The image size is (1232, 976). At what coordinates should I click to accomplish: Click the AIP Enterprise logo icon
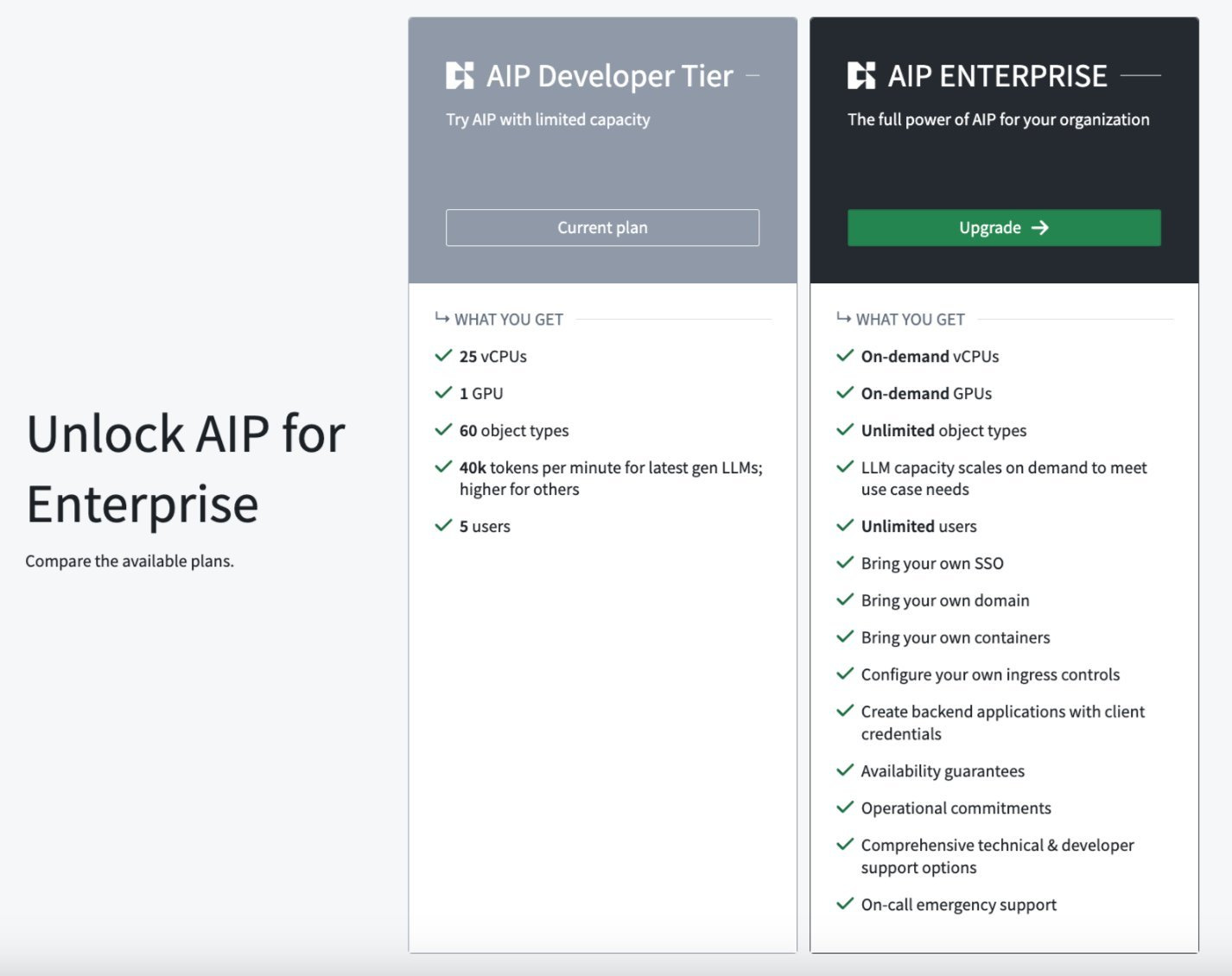[861, 76]
